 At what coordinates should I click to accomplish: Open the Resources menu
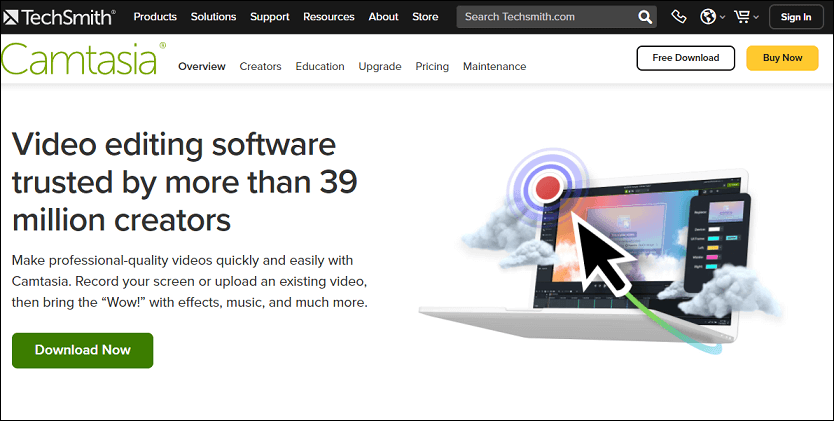329,16
